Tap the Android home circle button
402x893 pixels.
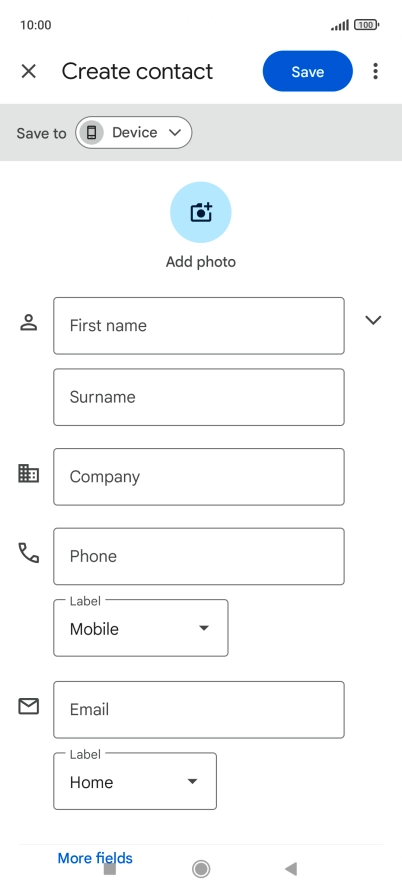(x=200, y=869)
